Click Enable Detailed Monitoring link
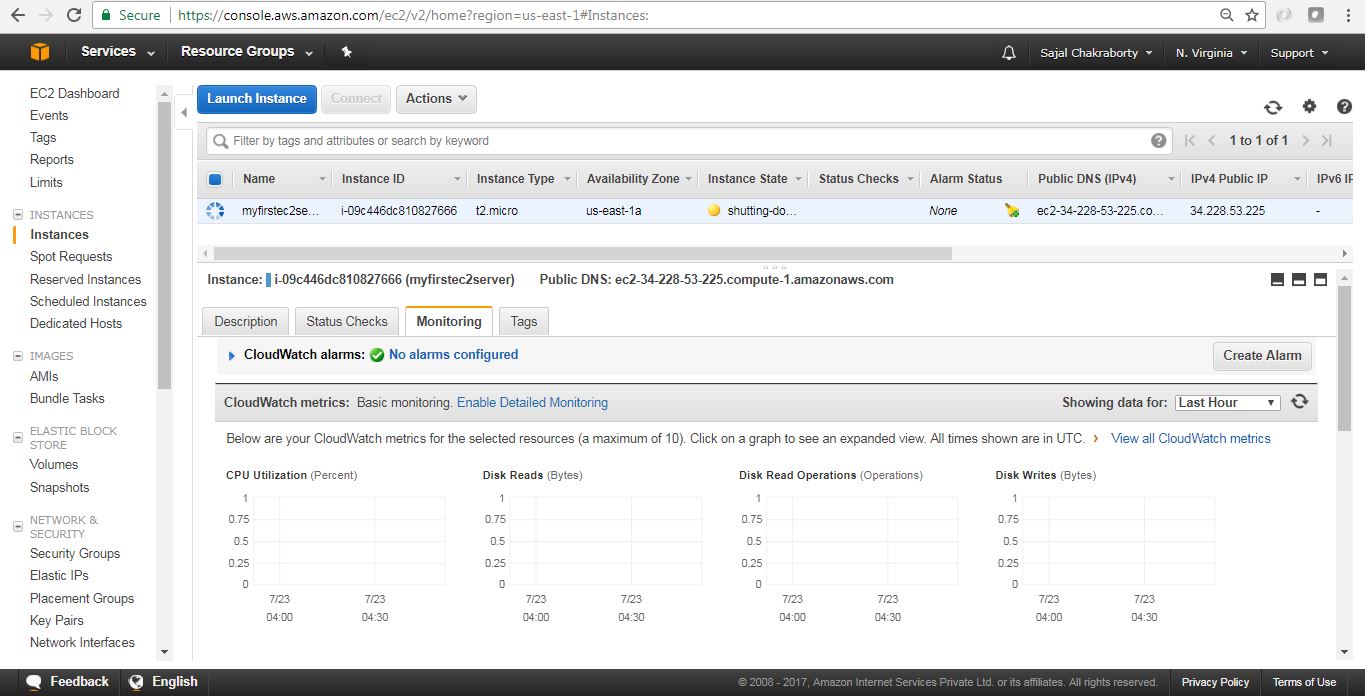The image size is (1365, 696). [532, 403]
